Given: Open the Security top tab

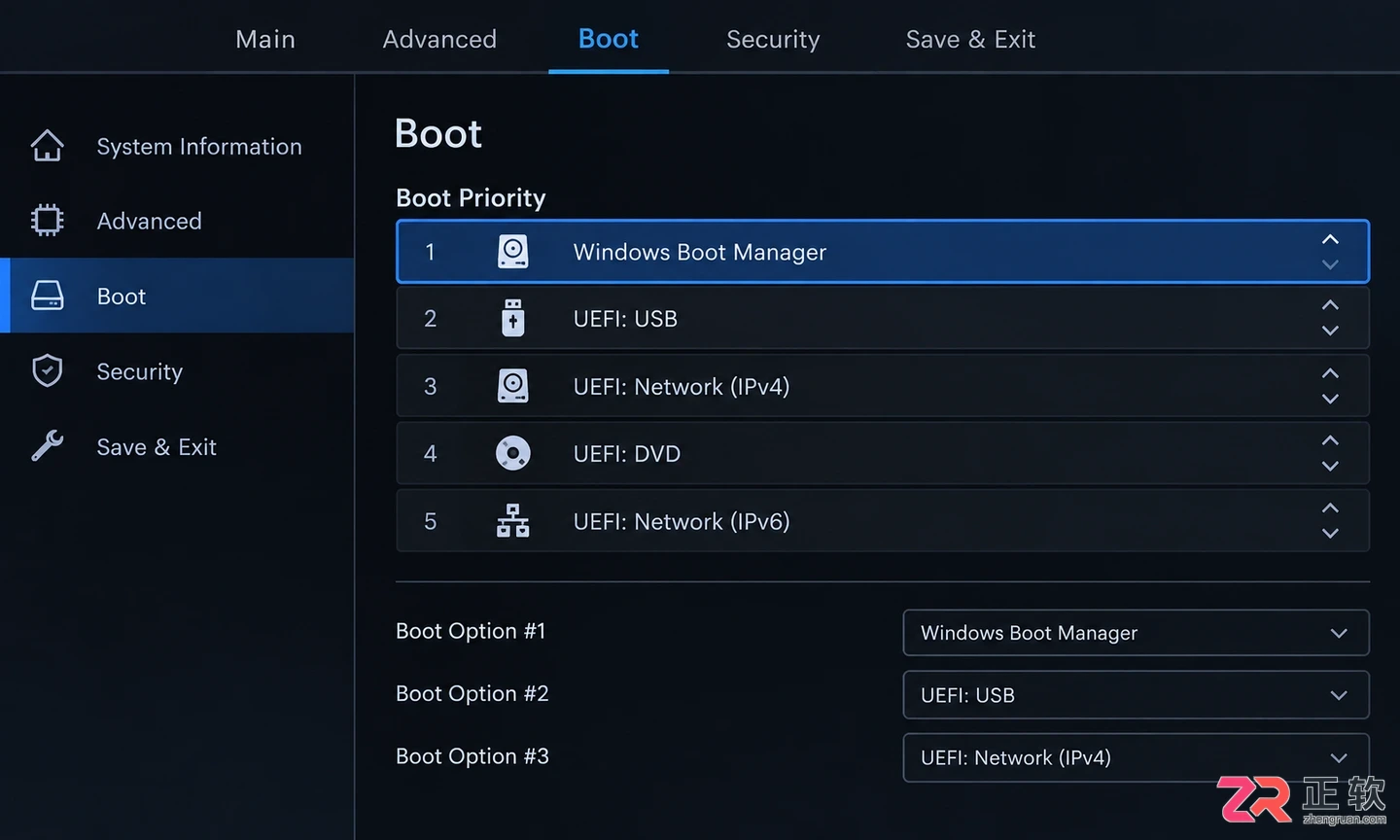Looking at the screenshot, I should pos(773,39).
